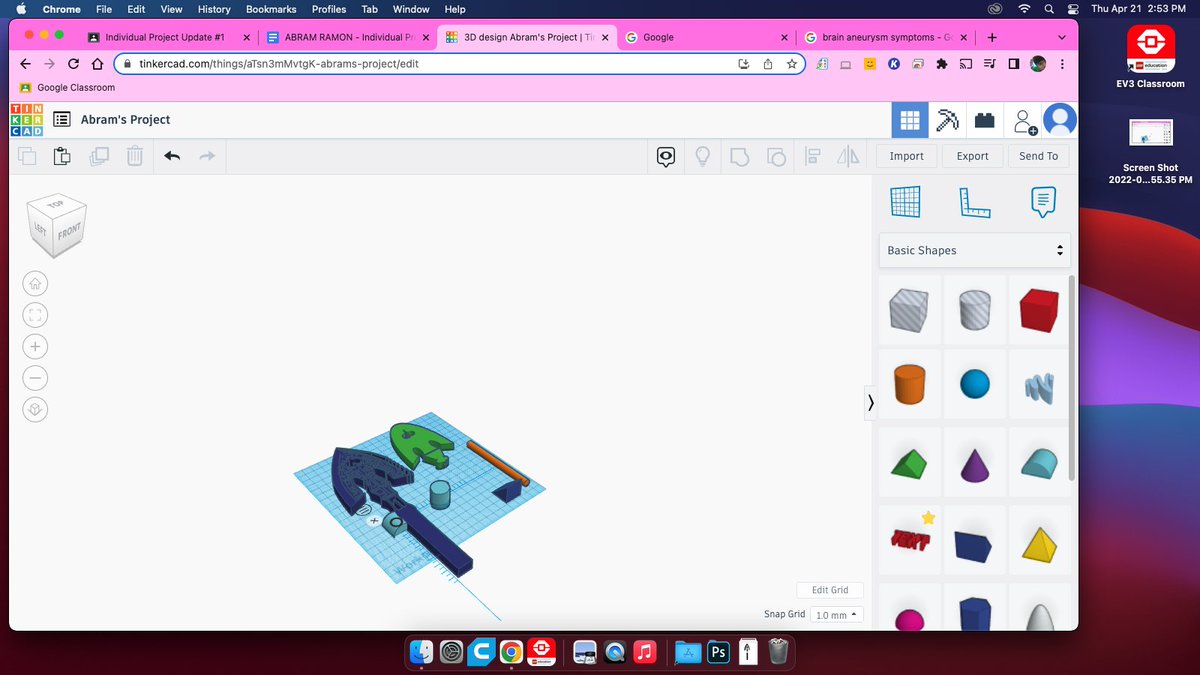Screen dimensions: 1200x675
Task: Click the Delete trash icon
Action: pyautogui.click(x=135, y=156)
